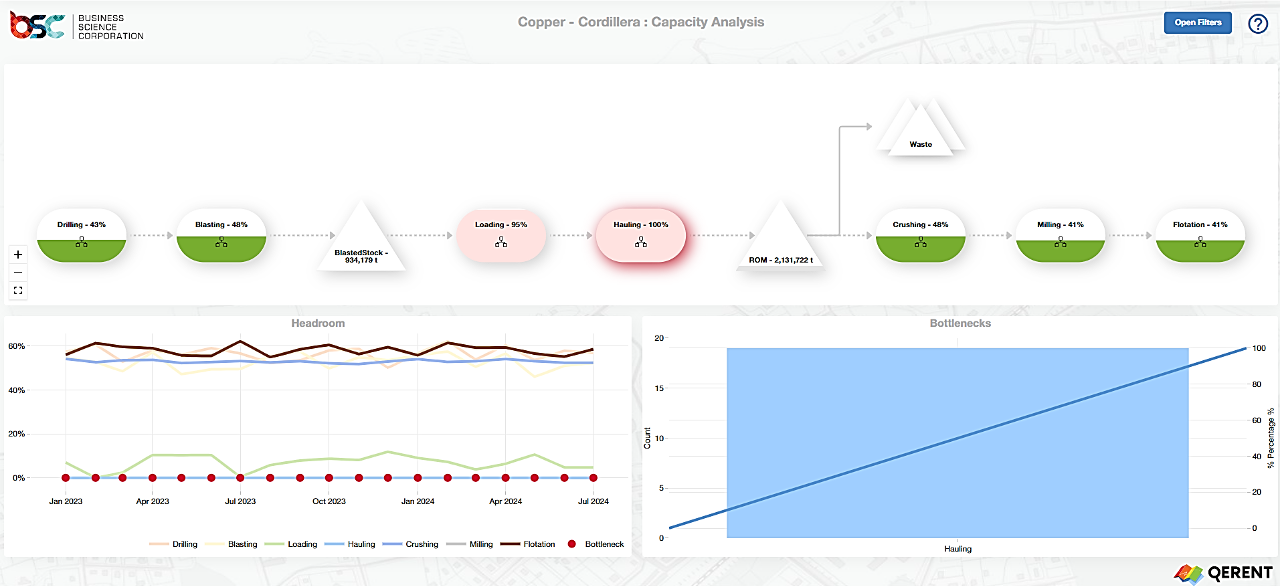Expand the flowchart to fullscreen view
The width and height of the screenshot is (1280, 586).
point(17,290)
